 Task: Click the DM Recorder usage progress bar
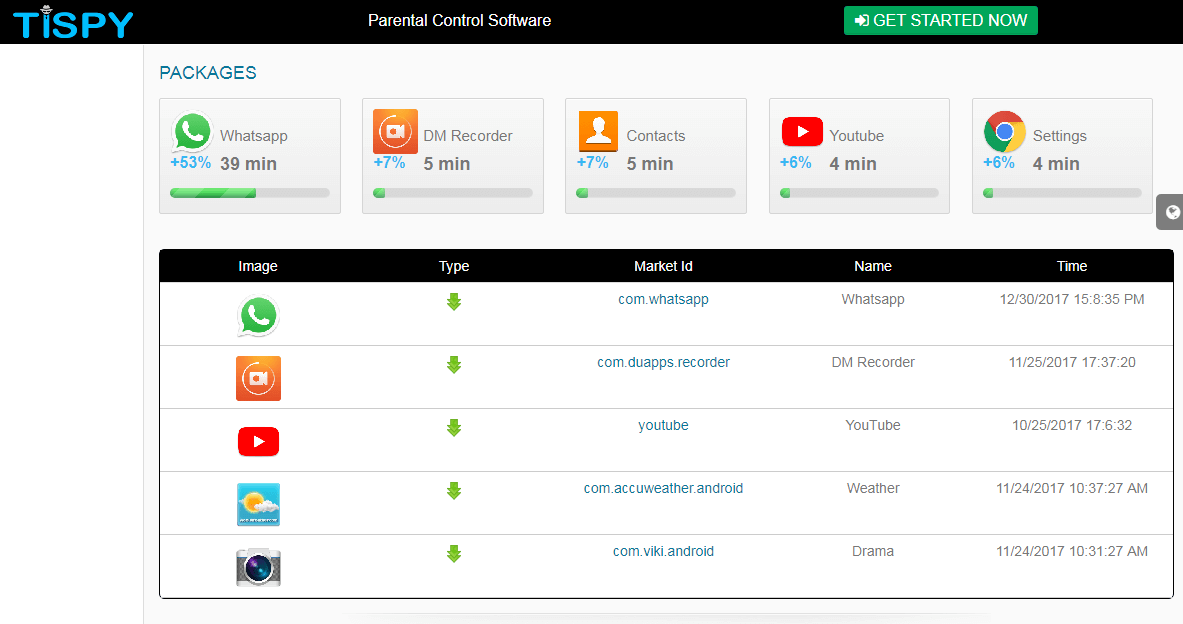(x=453, y=193)
